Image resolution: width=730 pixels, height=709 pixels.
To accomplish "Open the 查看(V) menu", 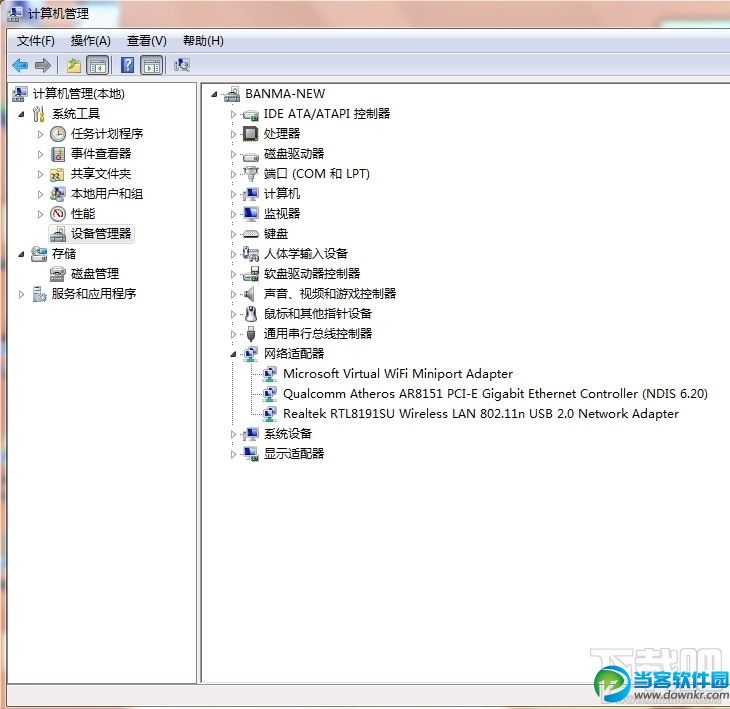I will click(x=147, y=41).
